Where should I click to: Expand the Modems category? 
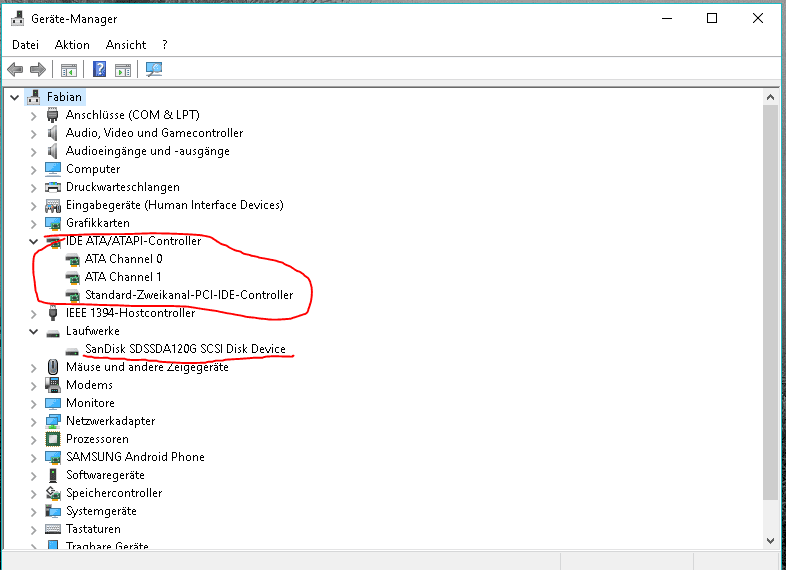[x=34, y=386]
